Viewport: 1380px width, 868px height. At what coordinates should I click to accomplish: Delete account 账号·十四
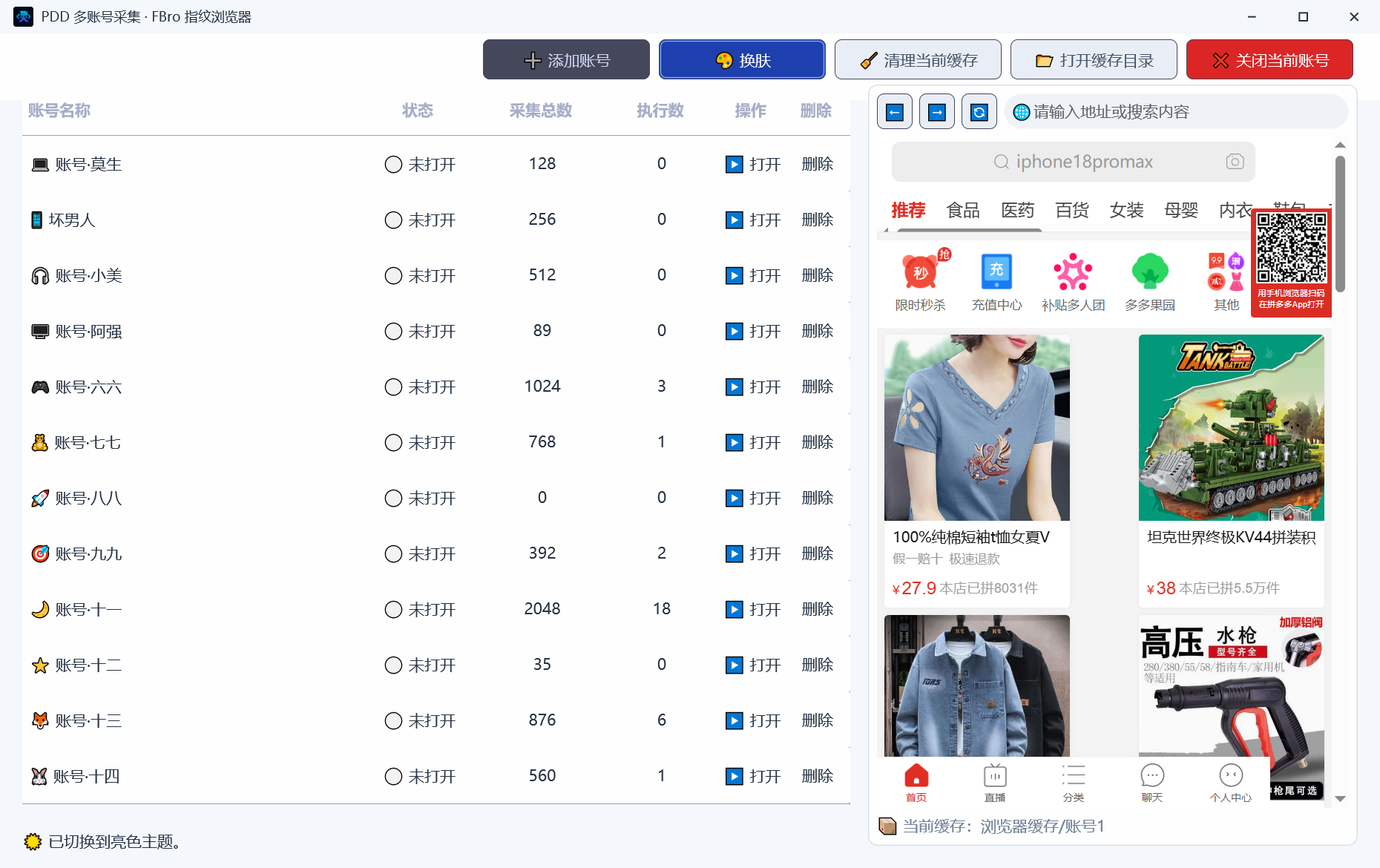click(818, 776)
